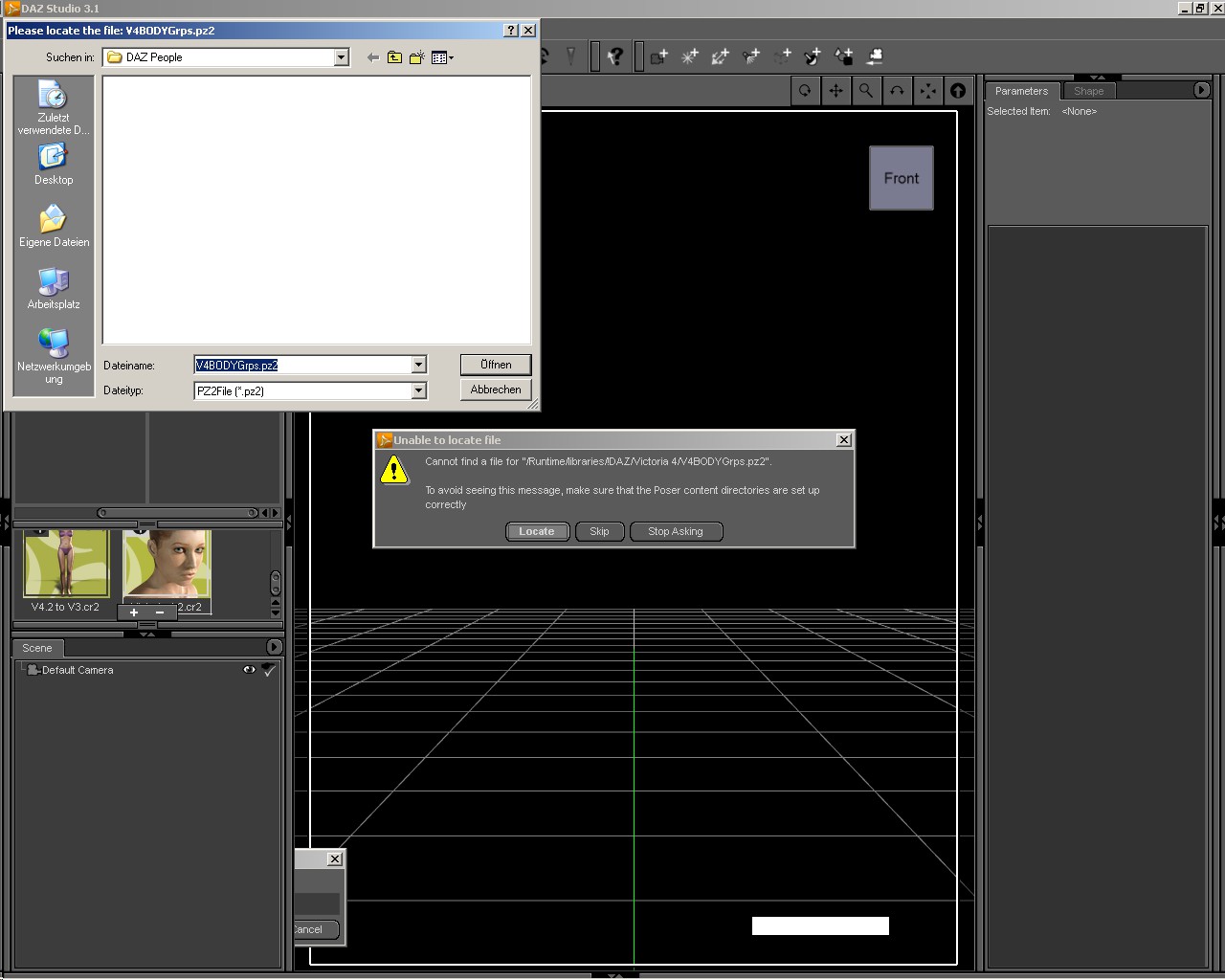Open the view menu icon in file dialog
This screenshot has height=980, width=1225.
click(442, 57)
